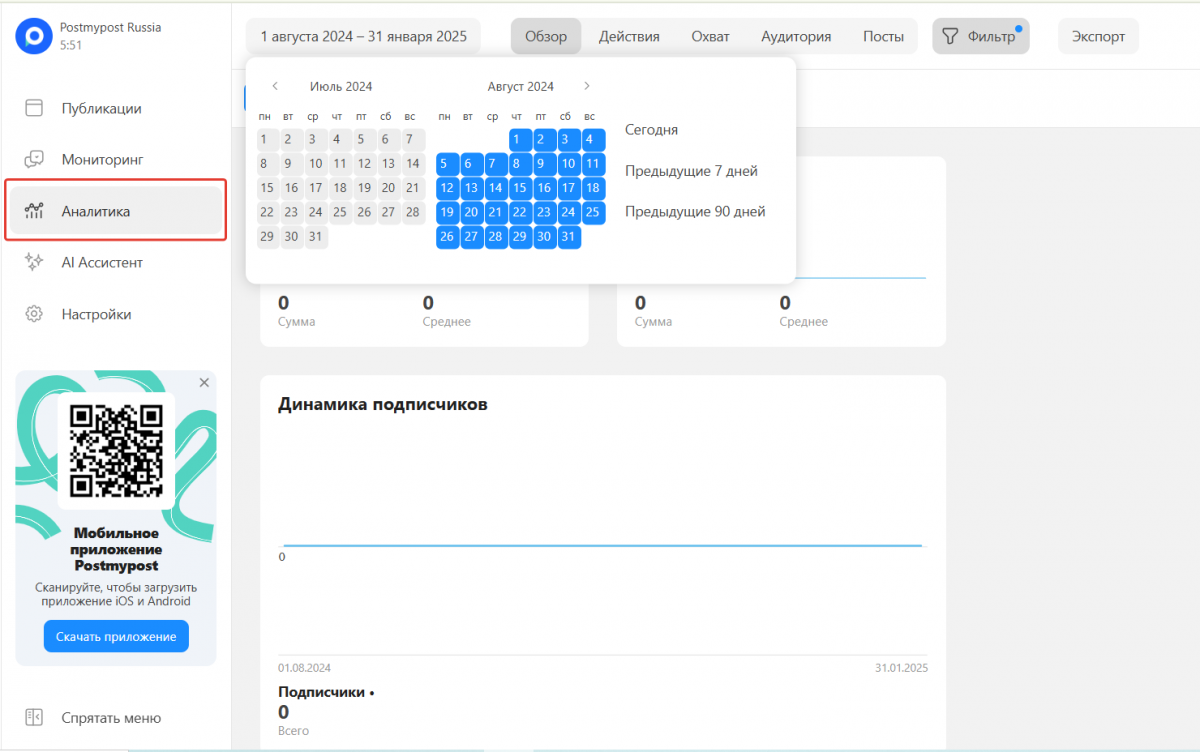Click the Мониторинг chat icon
The height and width of the screenshot is (752, 1200).
[34, 159]
